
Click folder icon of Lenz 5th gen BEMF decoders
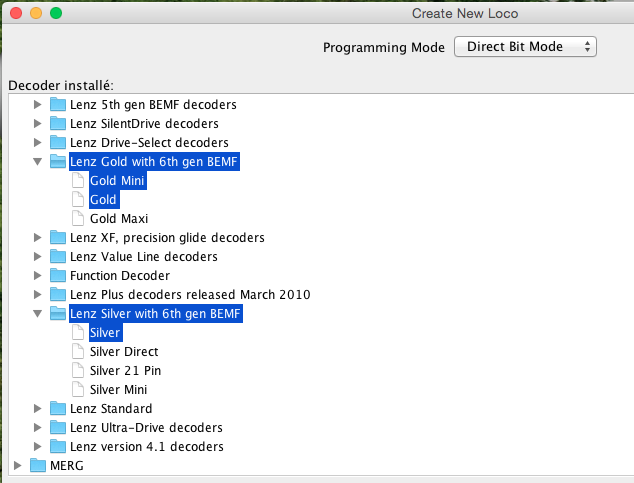coord(58,104)
